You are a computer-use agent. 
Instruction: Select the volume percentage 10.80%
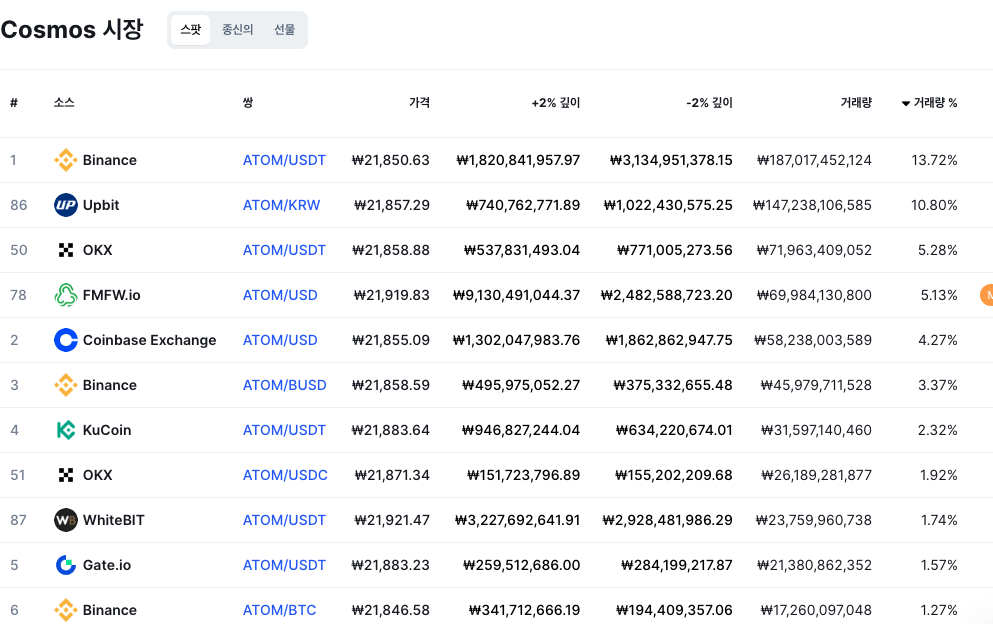click(x=934, y=205)
